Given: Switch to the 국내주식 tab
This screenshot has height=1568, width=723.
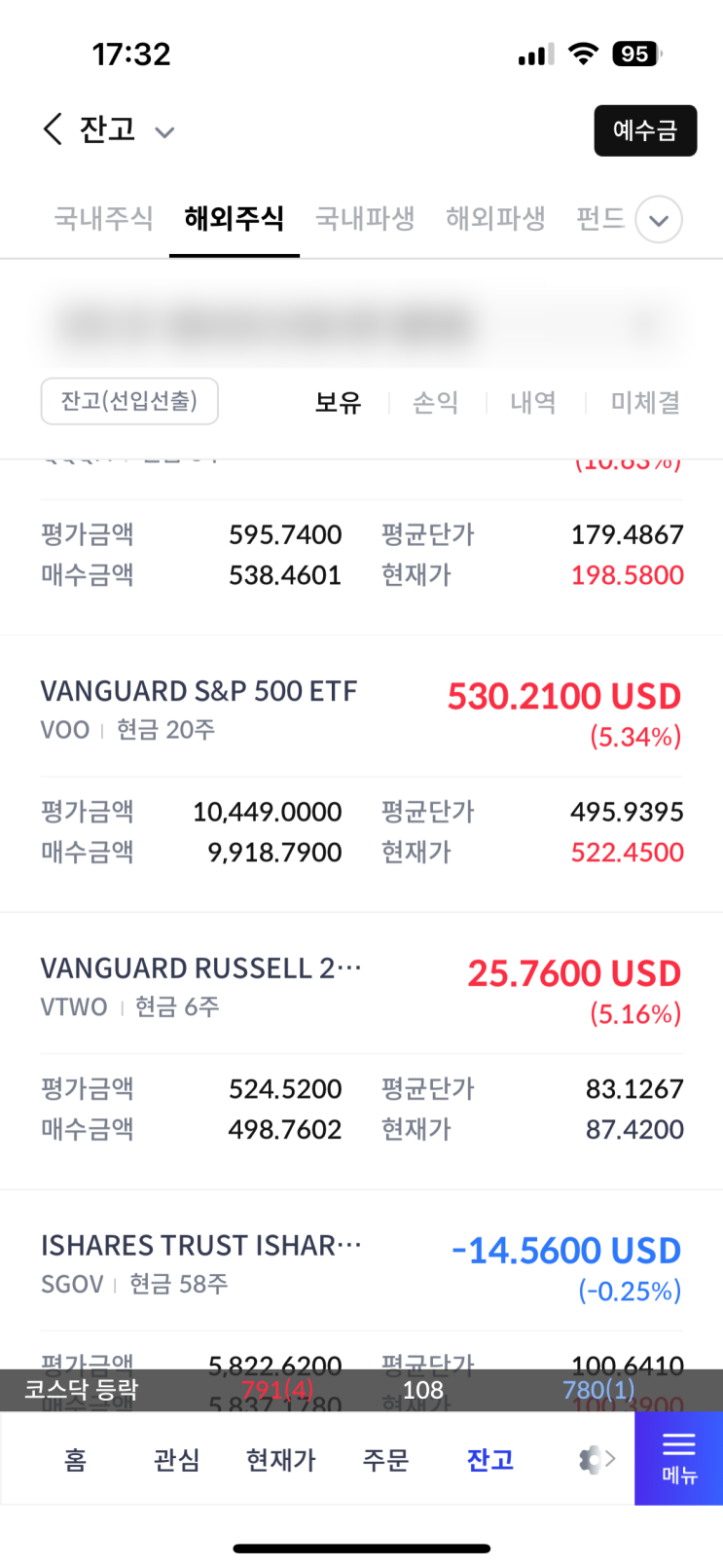Looking at the screenshot, I should tap(103, 218).
